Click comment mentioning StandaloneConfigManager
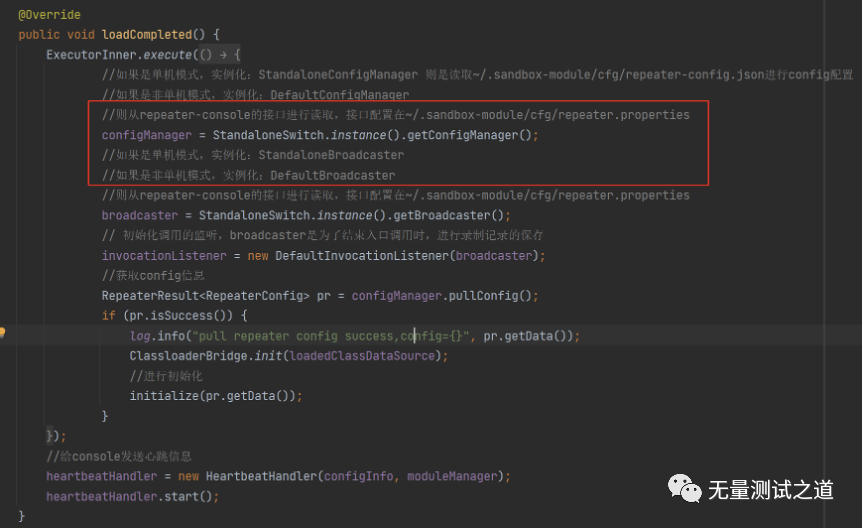Screen dimensions: 862x528 477,75
